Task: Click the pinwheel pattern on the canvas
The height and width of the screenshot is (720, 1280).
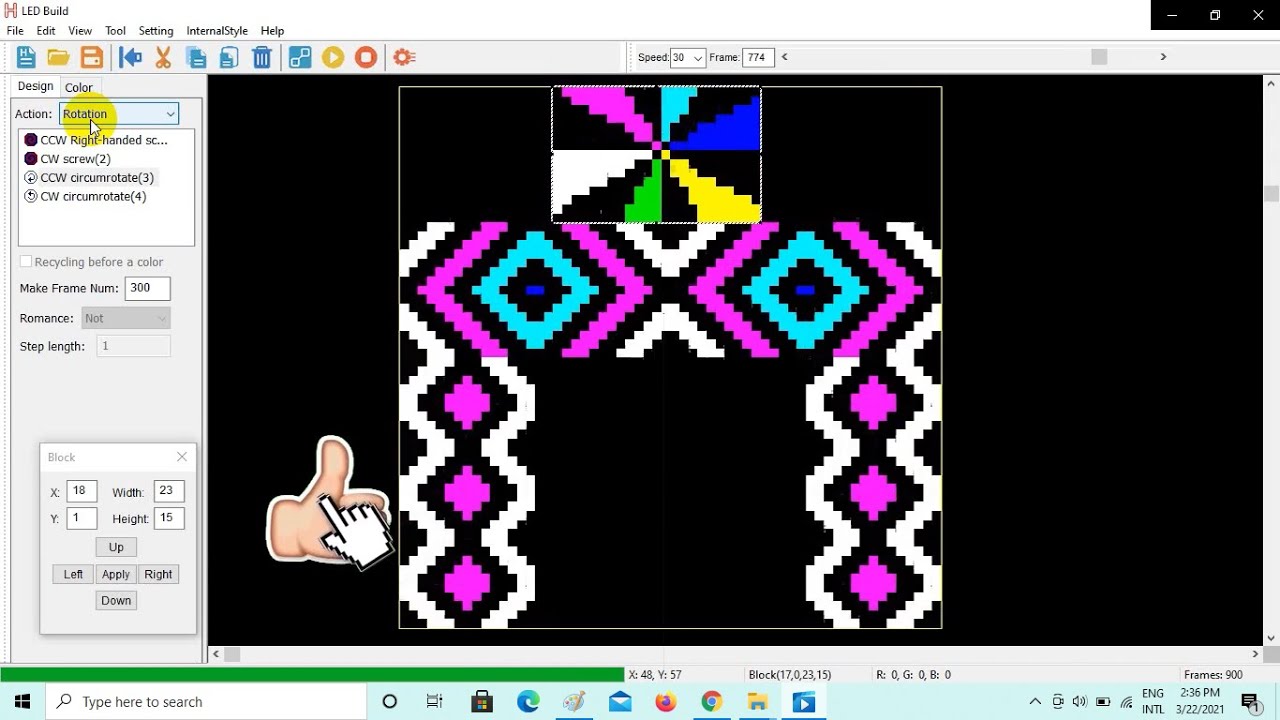Action: pyautogui.click(x=657, y=154)
